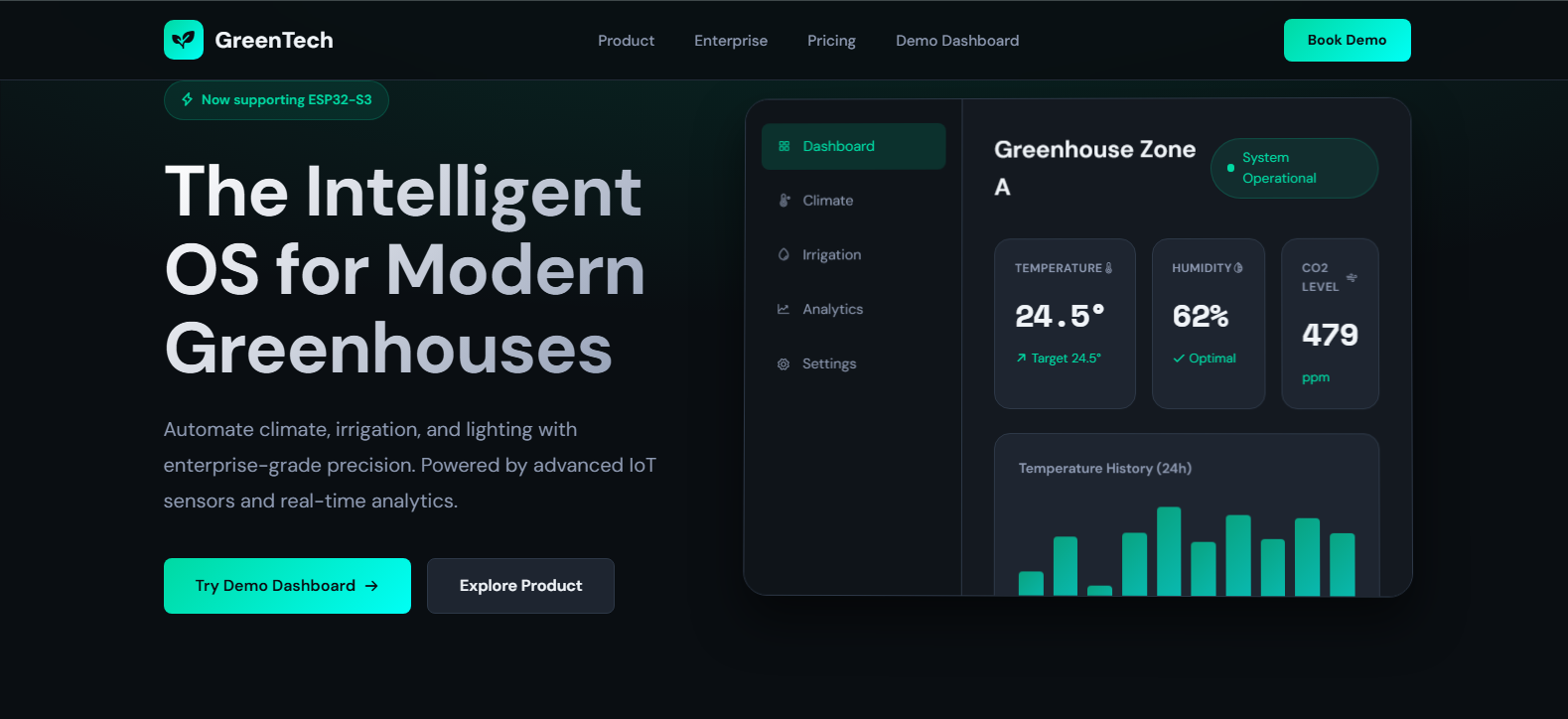This screenshot has width=1568, height=719.
Task: Open the Enterprise navigation link
Action: click(731, 41)
